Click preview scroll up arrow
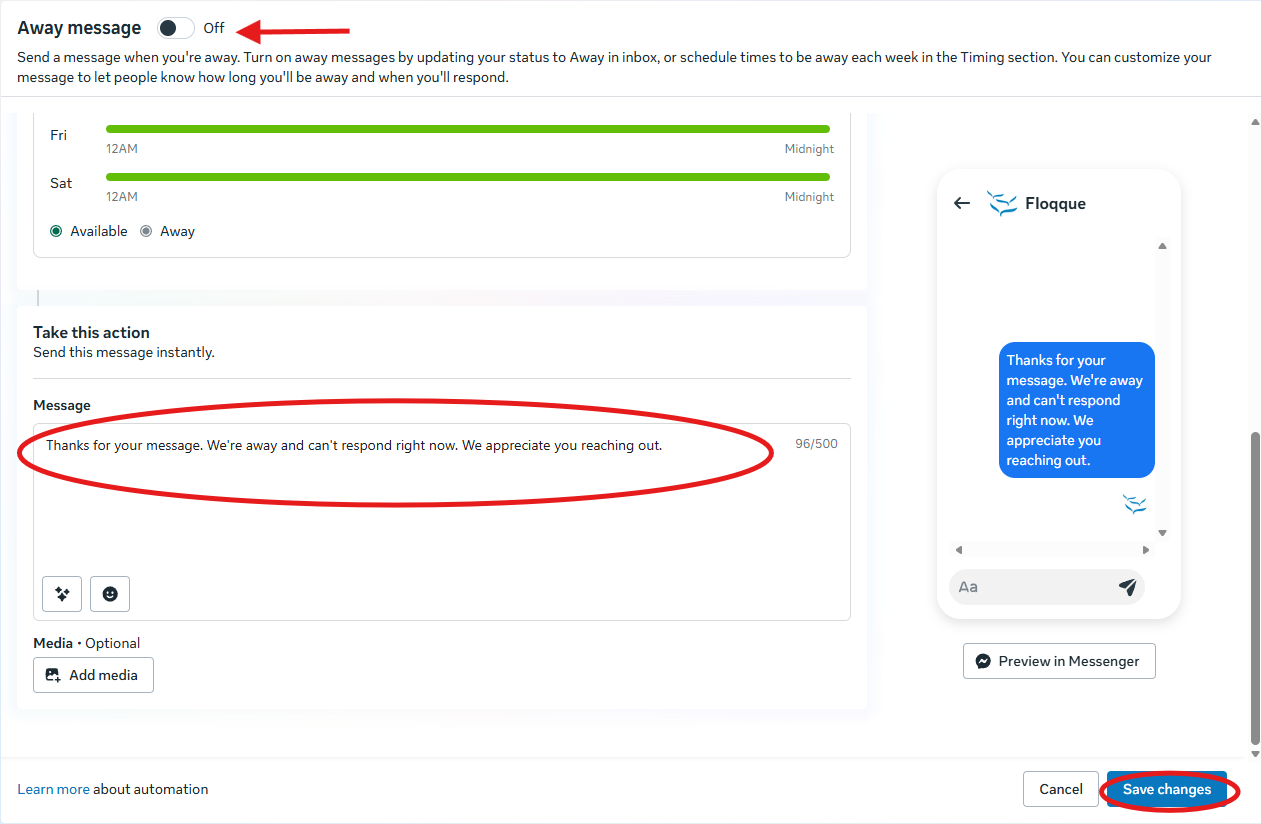This screenshot has height=824, width=1261. coord(1162,246)
